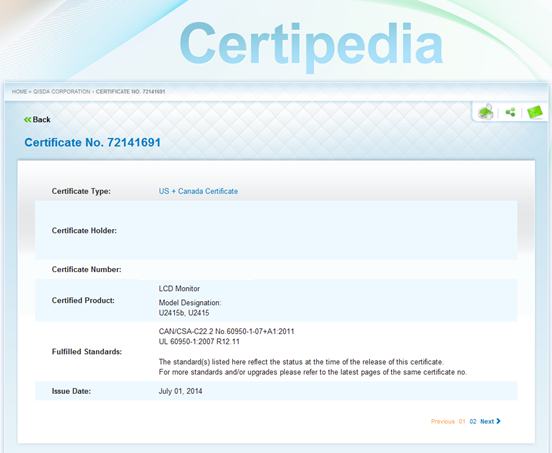Open QISDA CORPORATION breadcrumb link
Screen dimensions: 552x453
pyautogui.click(x=62, y=92)
